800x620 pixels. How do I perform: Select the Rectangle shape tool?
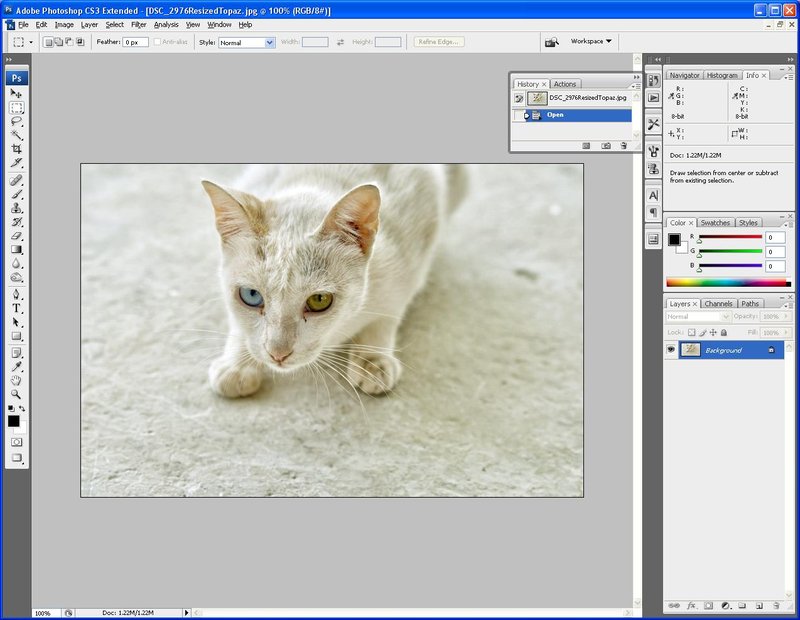[16, 336]
